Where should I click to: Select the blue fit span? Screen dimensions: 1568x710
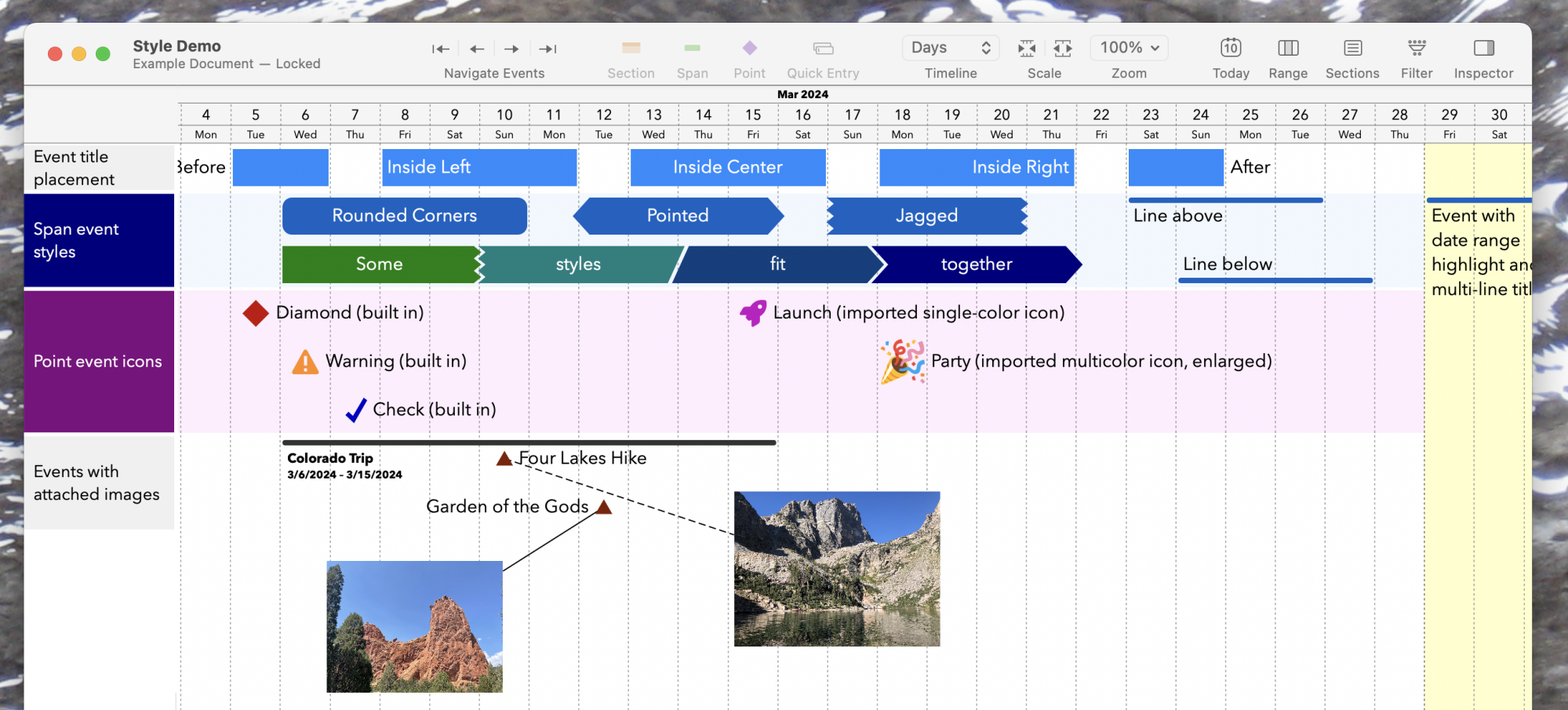tap(777, 264)
